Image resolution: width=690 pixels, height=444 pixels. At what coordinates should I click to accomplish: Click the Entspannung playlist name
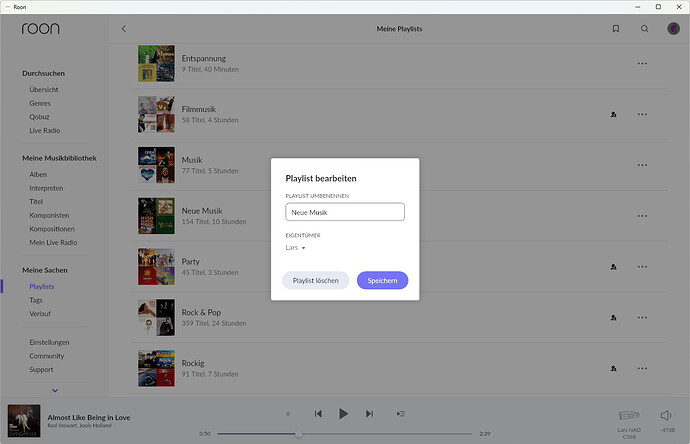[204, 59]
